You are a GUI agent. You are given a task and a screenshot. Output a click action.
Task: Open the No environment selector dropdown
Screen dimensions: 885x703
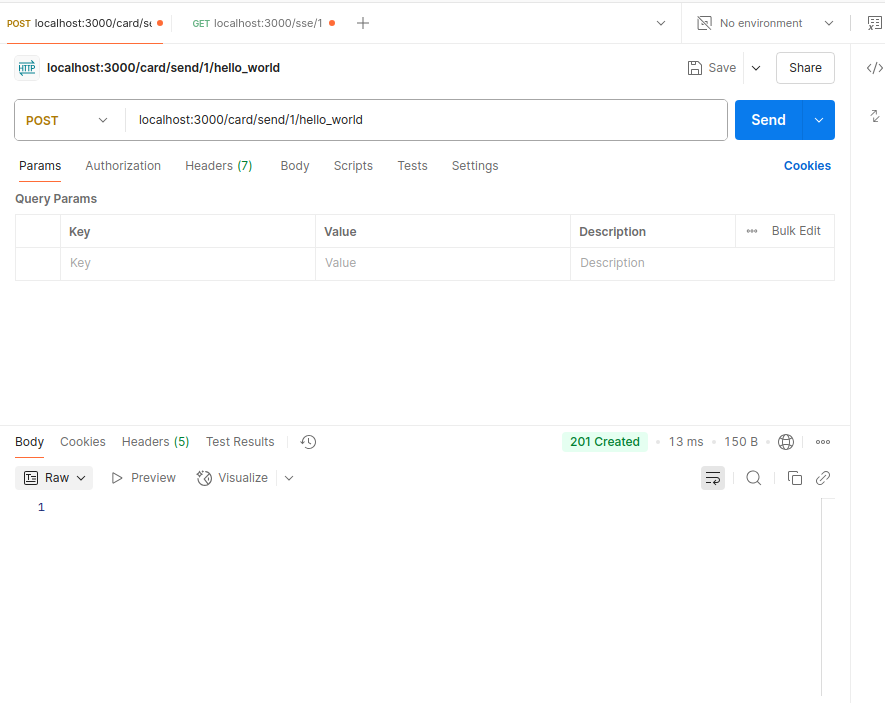pos(765,23)
